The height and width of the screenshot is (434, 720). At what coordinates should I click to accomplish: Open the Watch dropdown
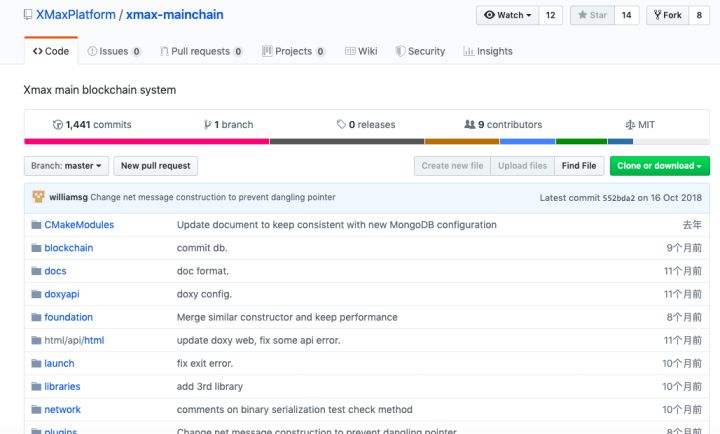[507, 15]
